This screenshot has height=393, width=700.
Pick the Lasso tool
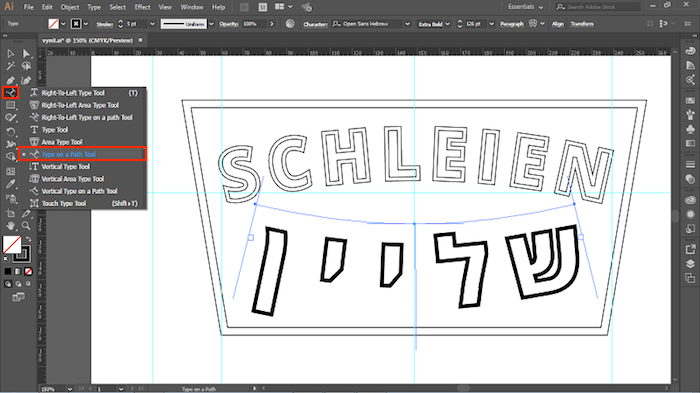point(26,67)
